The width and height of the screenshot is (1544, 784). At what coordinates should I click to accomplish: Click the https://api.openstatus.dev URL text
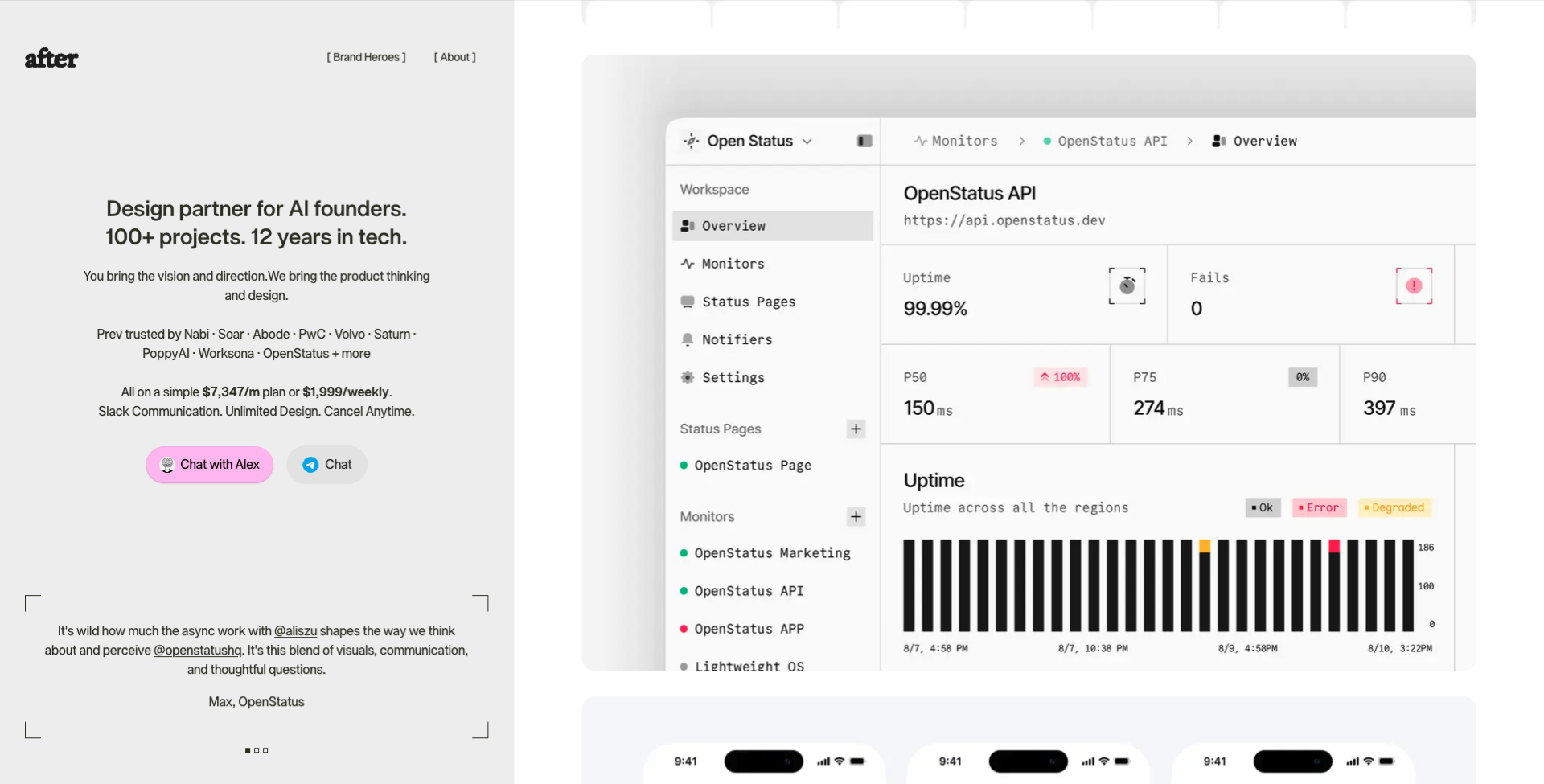[1004, 220]
